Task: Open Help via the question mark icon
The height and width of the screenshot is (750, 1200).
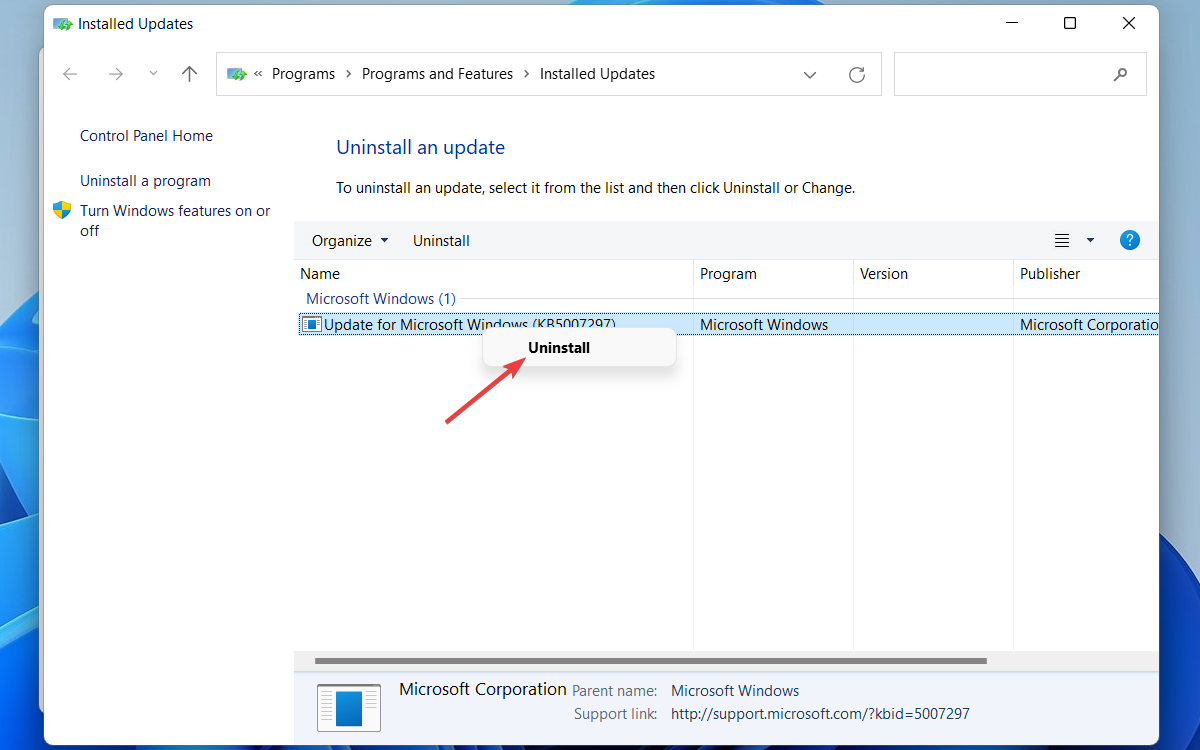Action: (1129, 240)
